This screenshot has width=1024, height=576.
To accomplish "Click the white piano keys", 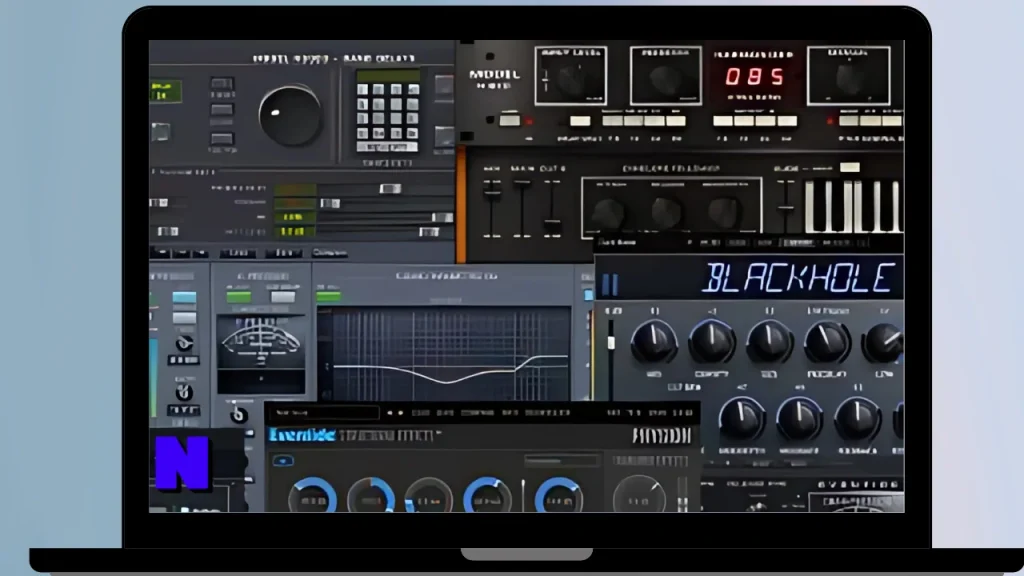I will click(854, 206).
